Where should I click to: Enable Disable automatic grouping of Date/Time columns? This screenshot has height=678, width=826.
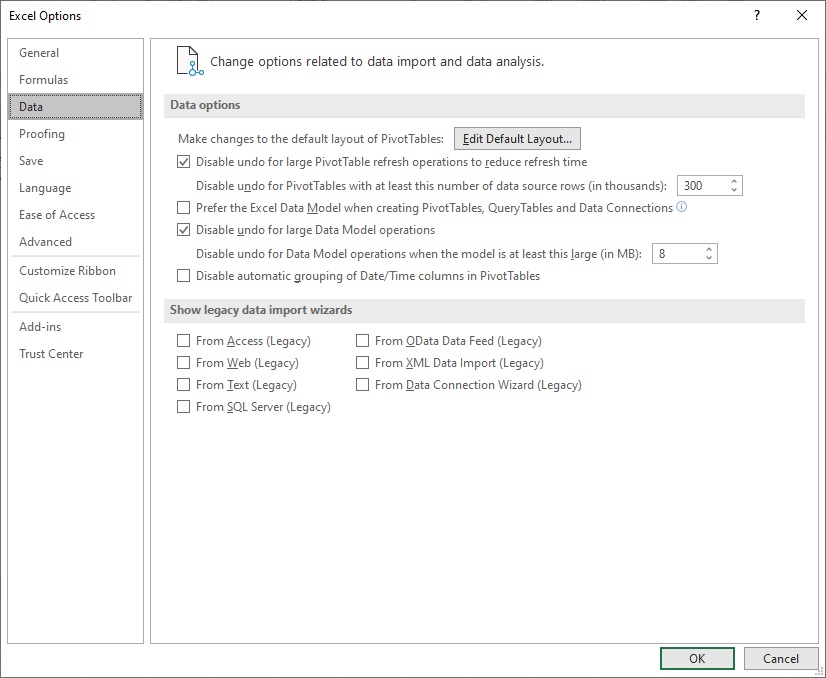183,276
